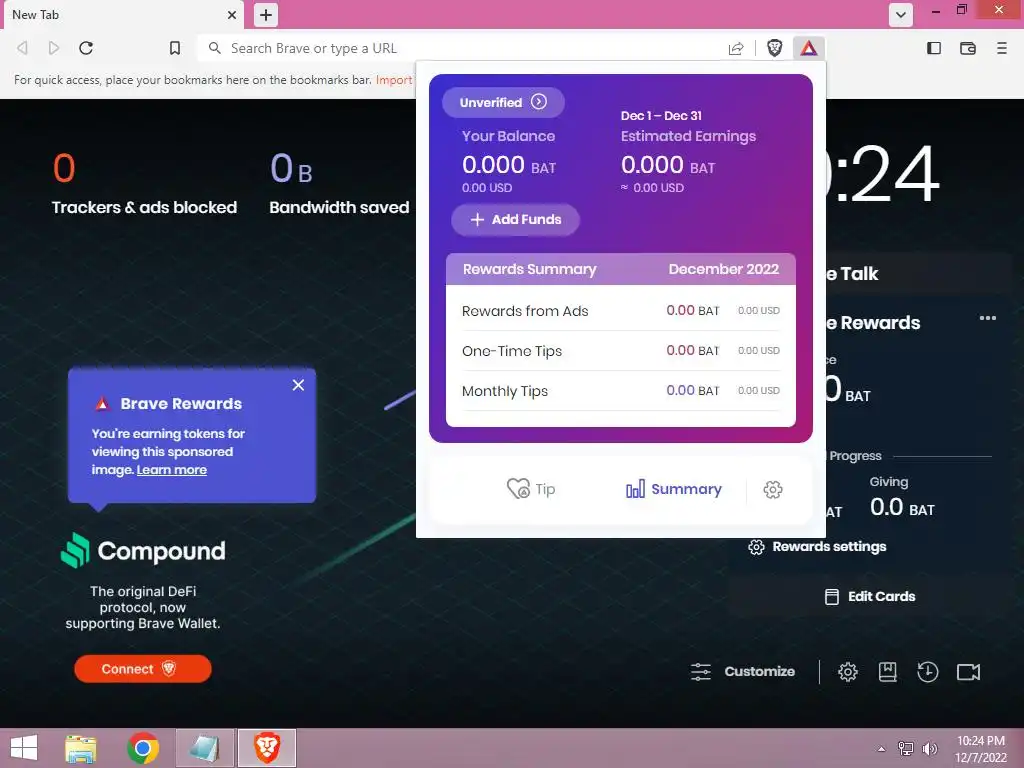The width and height of the screenshot is (1024, 768).
Task: Close the New Tab tab
Action: coord(232,15)
